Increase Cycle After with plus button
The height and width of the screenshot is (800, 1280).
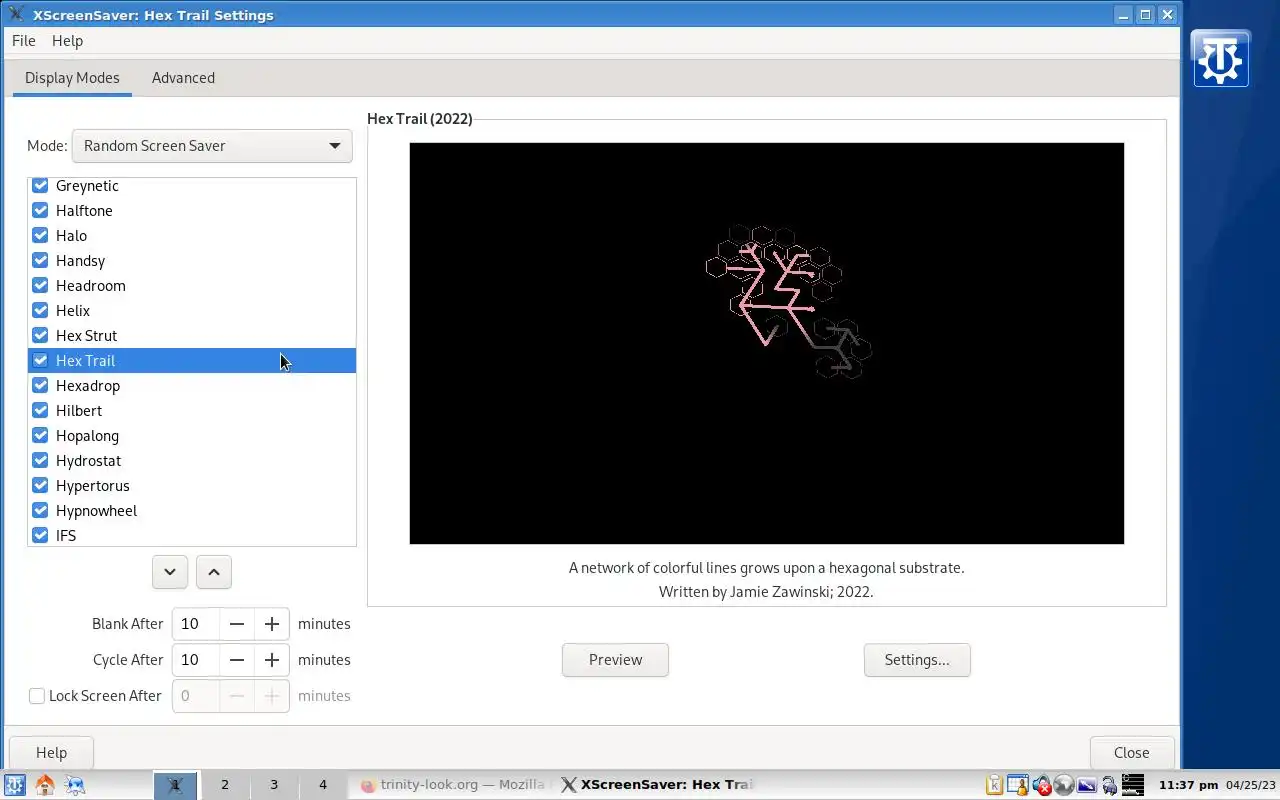click(272, 660)
